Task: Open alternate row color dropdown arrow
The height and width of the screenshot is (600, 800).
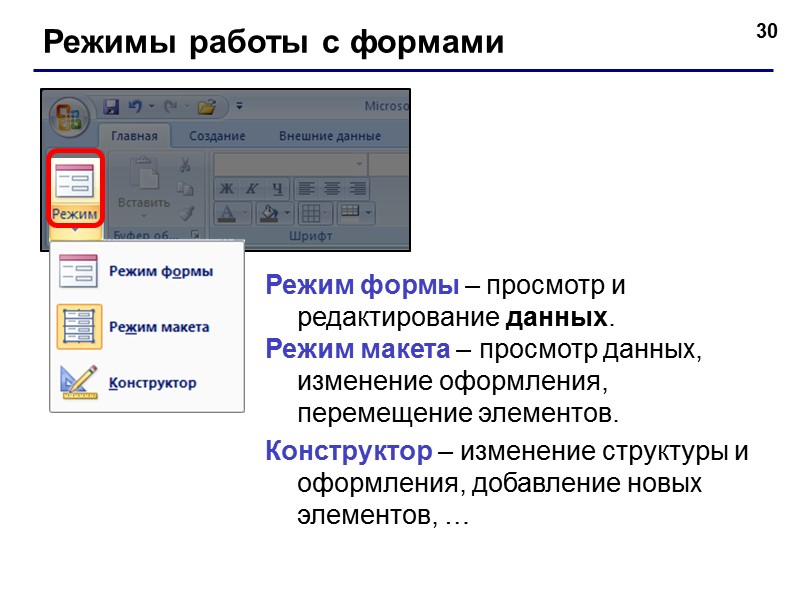Action: click(x=368, y=212)
